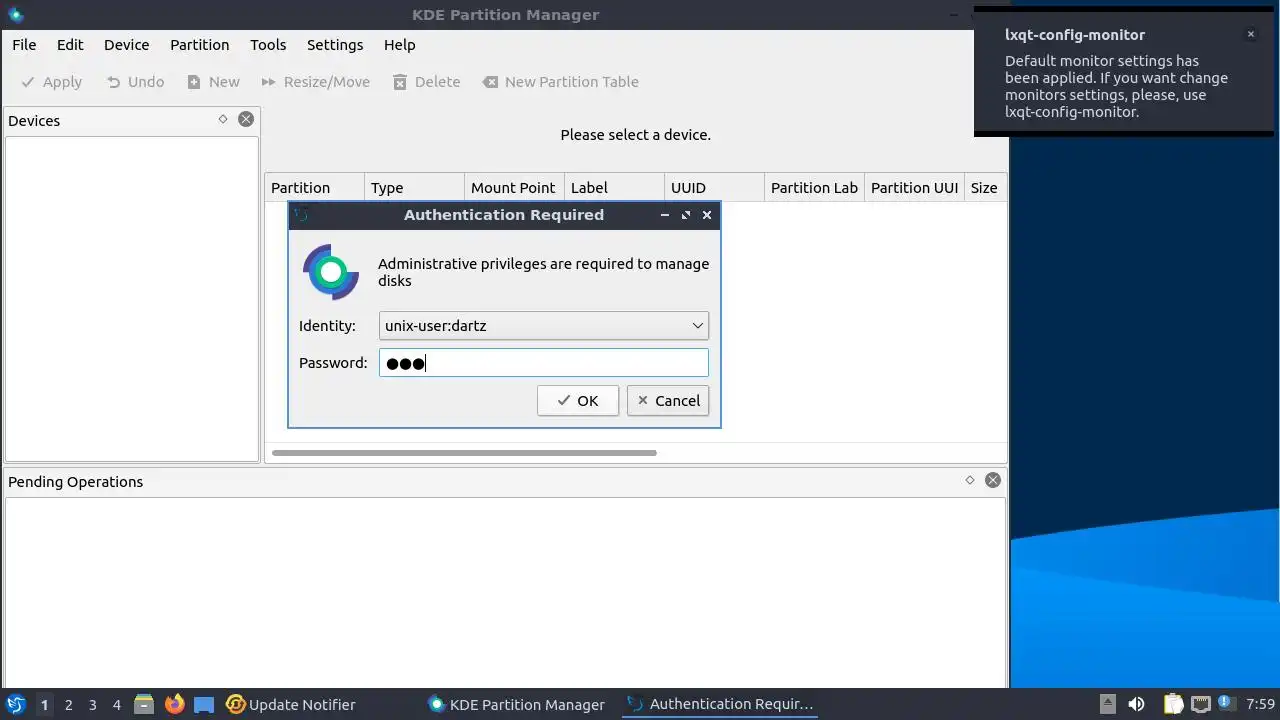1280x720 pixels.
Task: Launch the file manager from taskbar
Action: (144, 705)
